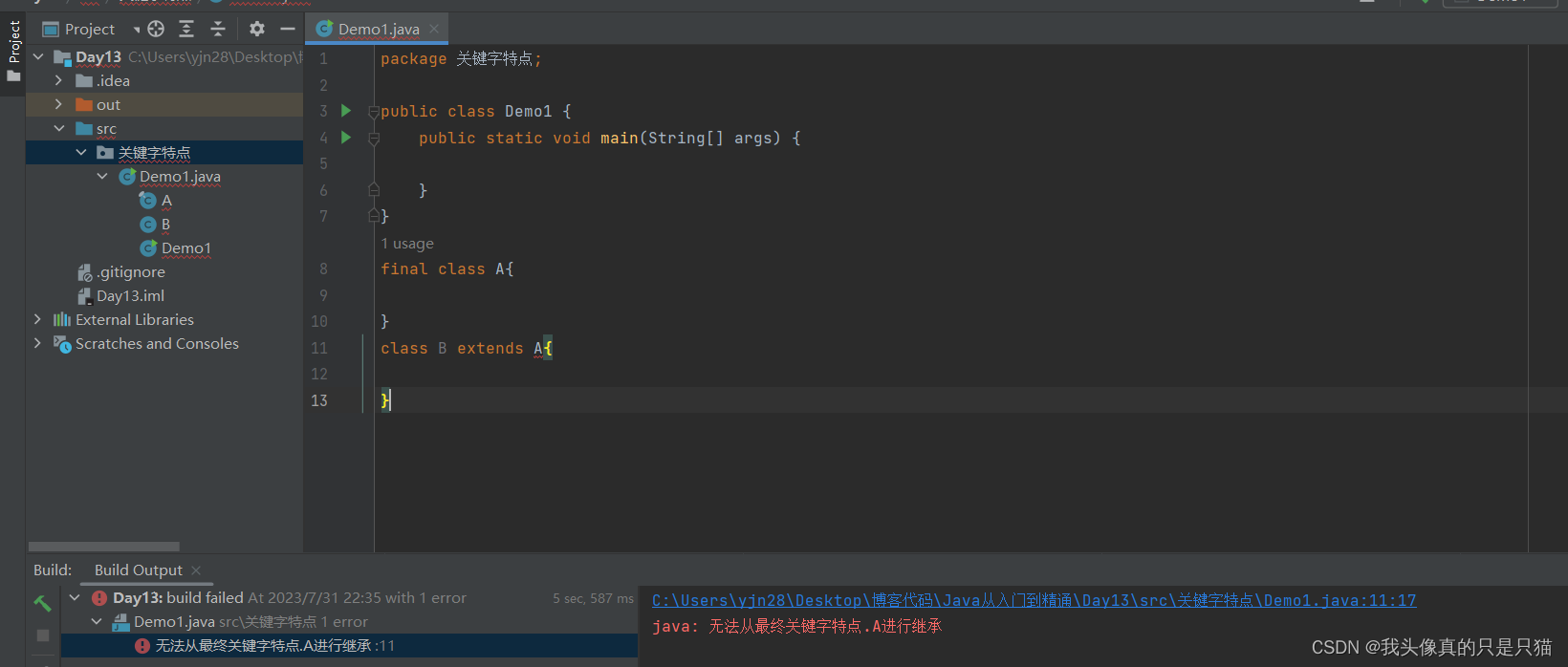The image size is (1568, 667).
Task: Select class B in the project tree
Action: [165, 224]
